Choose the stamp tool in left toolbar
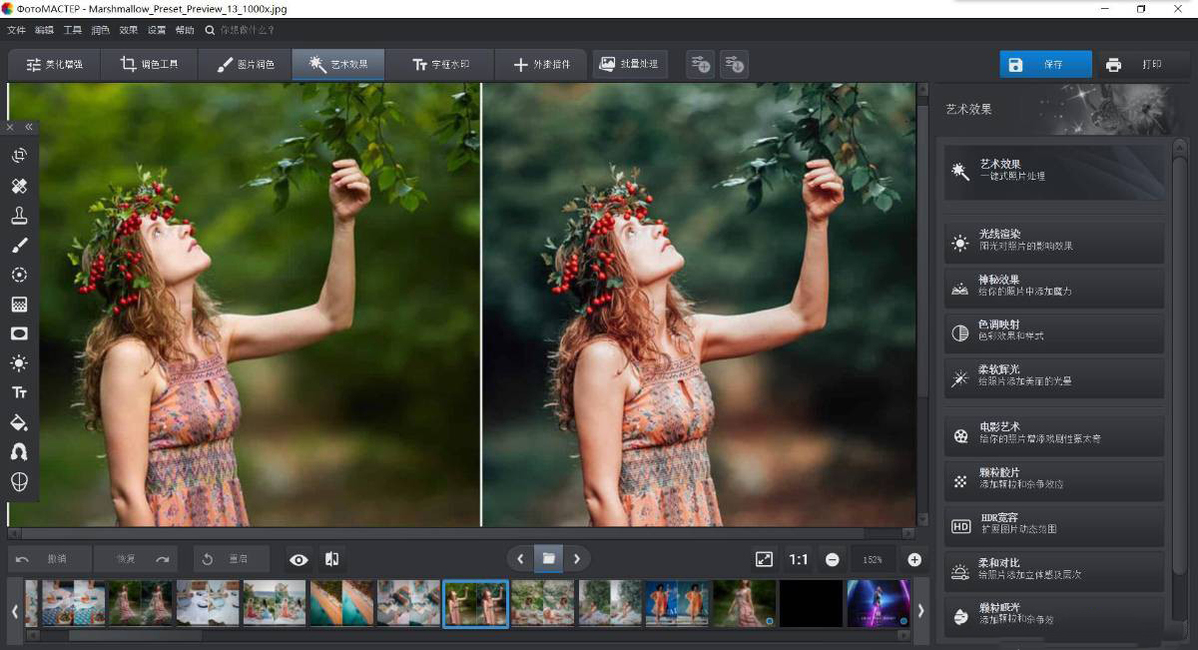The image size is (1198, 650). [19, 215]
